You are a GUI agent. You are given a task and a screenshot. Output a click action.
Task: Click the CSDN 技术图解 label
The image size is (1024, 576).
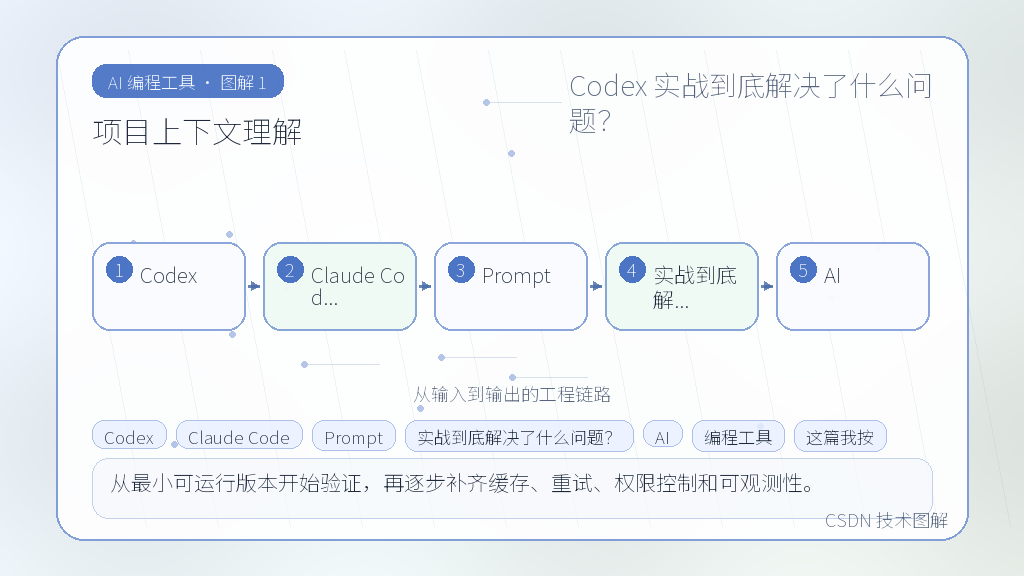pos(886,520)
